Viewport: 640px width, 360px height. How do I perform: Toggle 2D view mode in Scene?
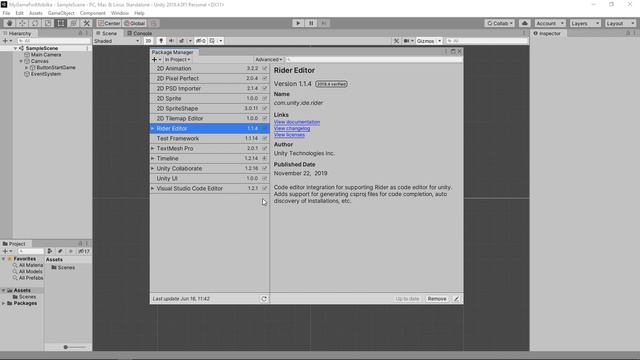(x=149, y=41)
